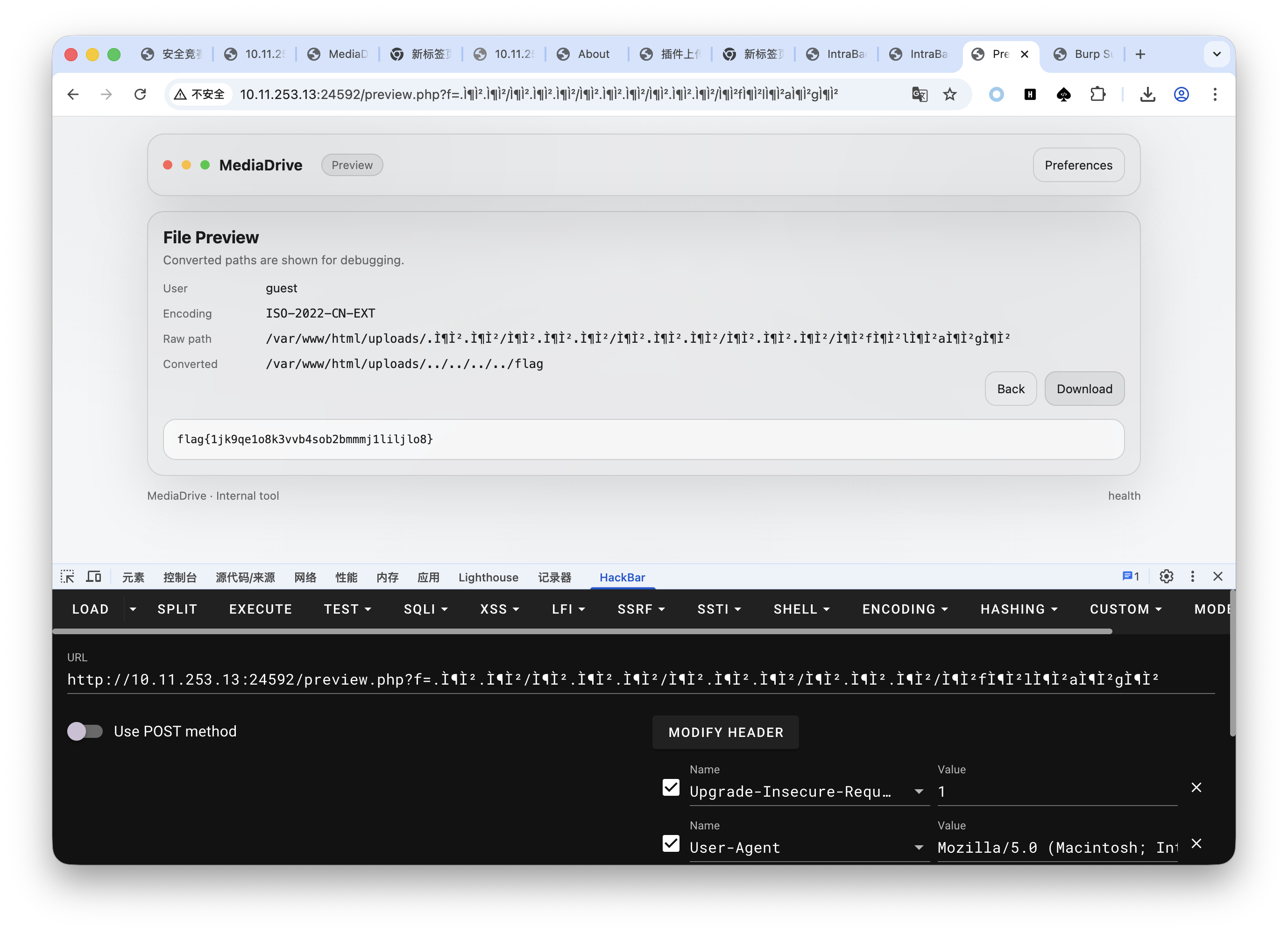Click the browser reload page icon
This screenshot has width=1288, height=934.
tap(140, 94)
